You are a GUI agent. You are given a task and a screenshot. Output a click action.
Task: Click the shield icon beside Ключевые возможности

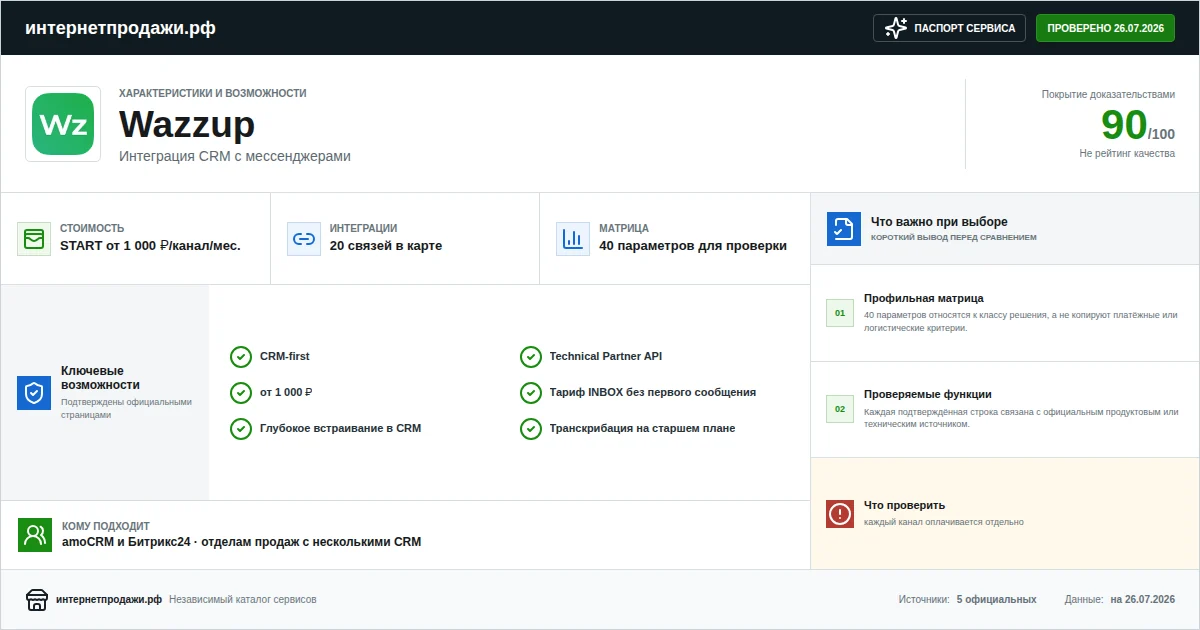click(x=34, y=393)
